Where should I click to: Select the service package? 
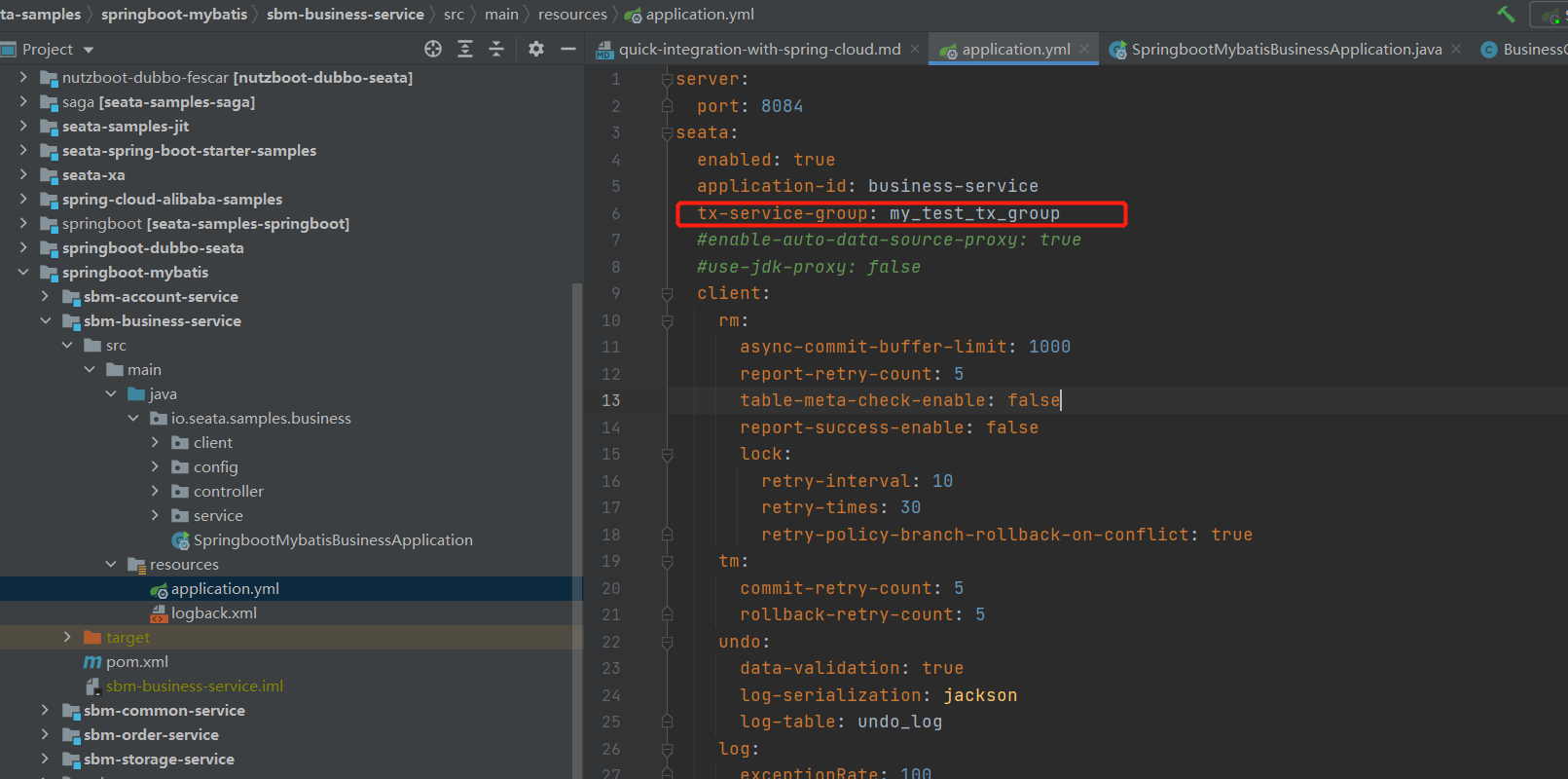218,515
